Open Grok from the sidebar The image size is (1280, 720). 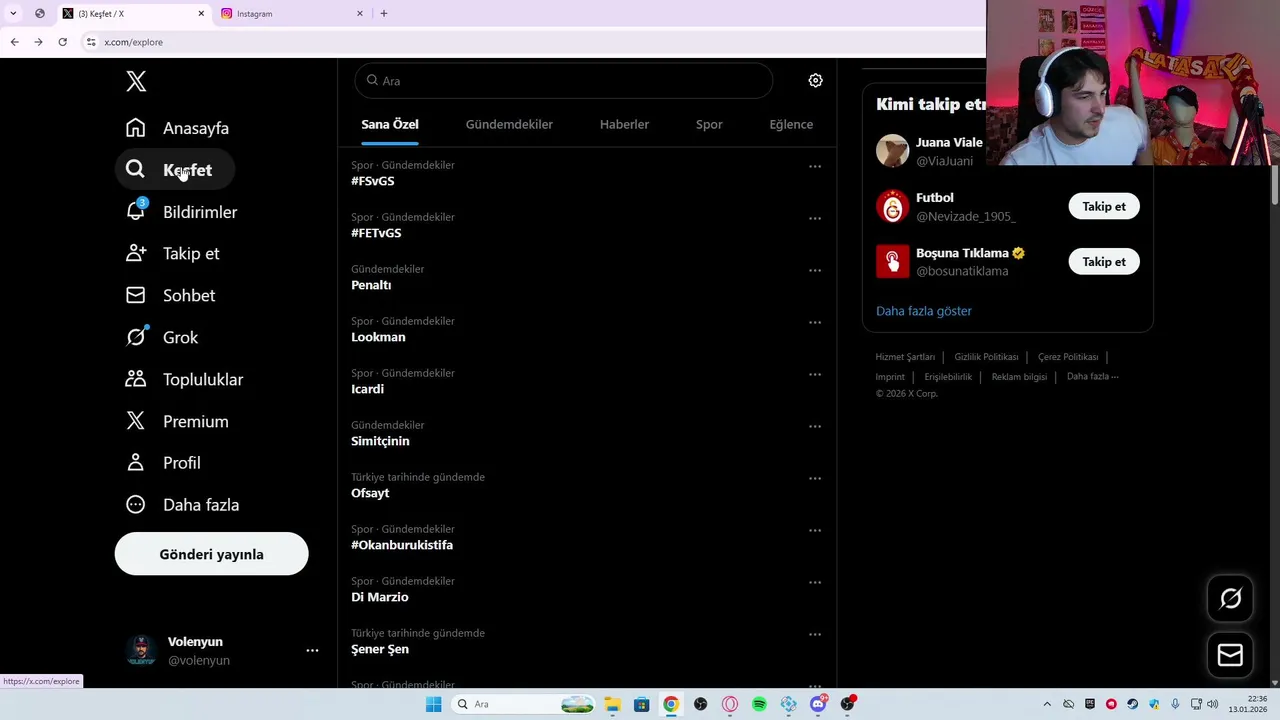coord(162,337)
